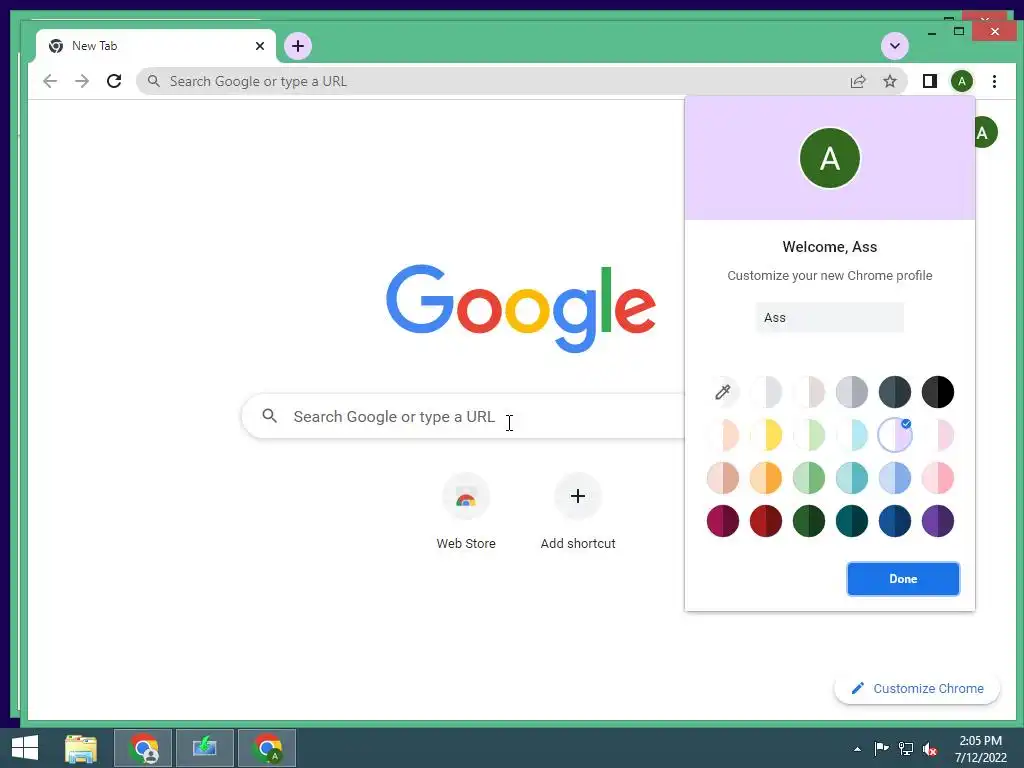Open the Windows Start menu
Image resolution: width=1024 pixels, height=768 pixels.
point(25,748)
